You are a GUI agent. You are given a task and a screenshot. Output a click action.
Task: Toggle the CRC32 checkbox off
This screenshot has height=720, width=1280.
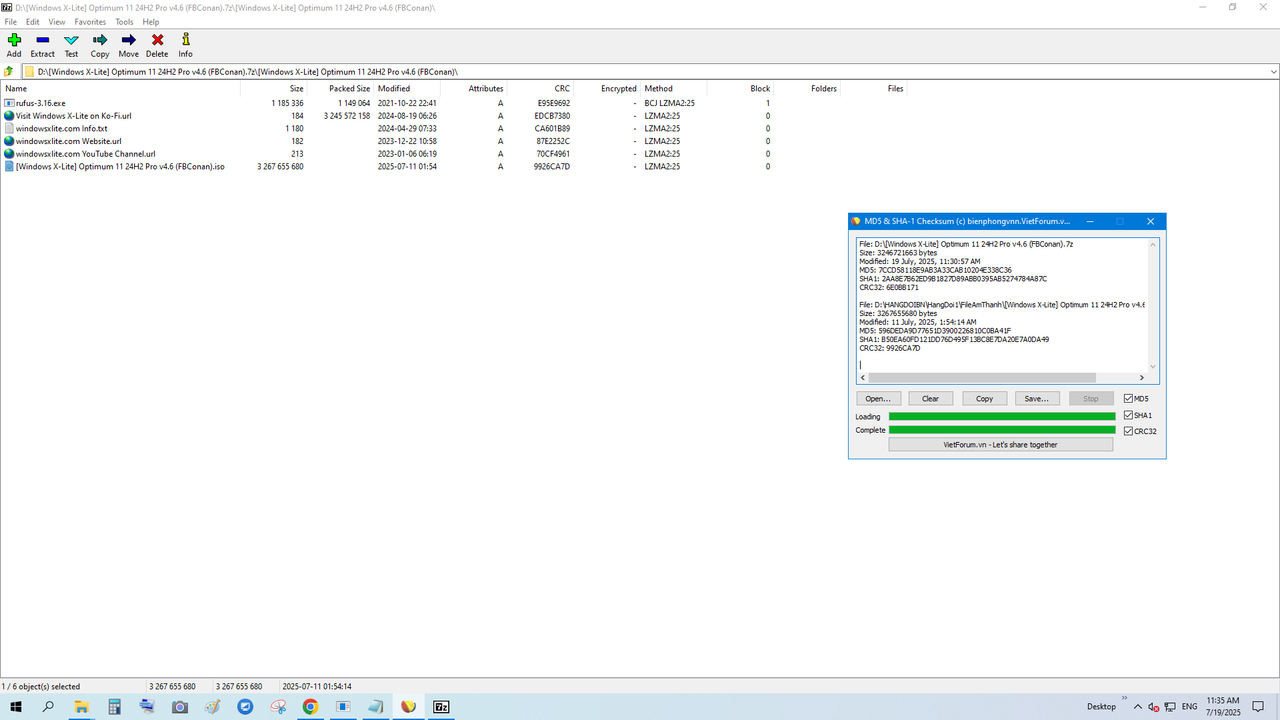click(x=1127, y=430)
